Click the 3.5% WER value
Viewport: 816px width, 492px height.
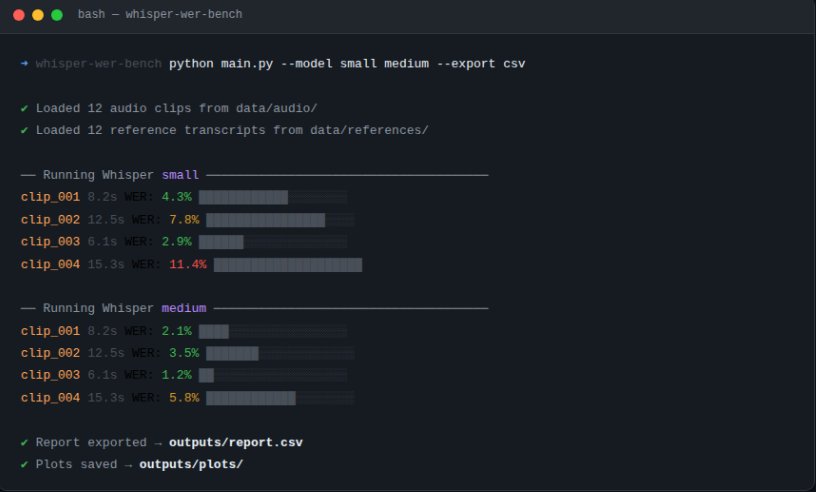coord(184,353)
